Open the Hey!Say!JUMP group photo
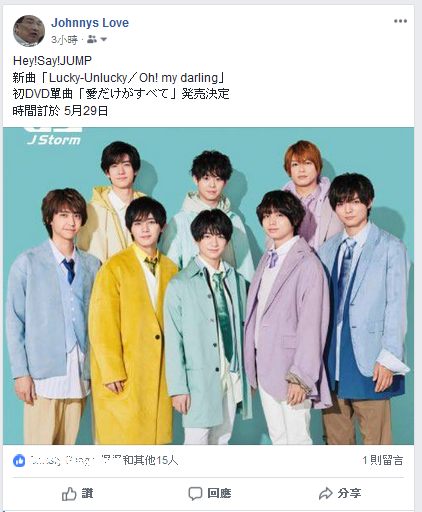Image resolution: width=422 pixels, height=512 pixels. [209, 286]
